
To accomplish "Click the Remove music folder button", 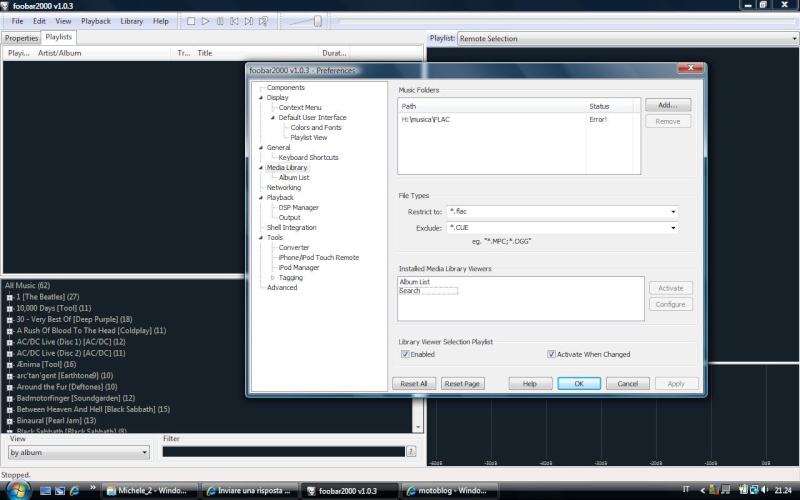I will pyautogui.click(x=668, y=121).
